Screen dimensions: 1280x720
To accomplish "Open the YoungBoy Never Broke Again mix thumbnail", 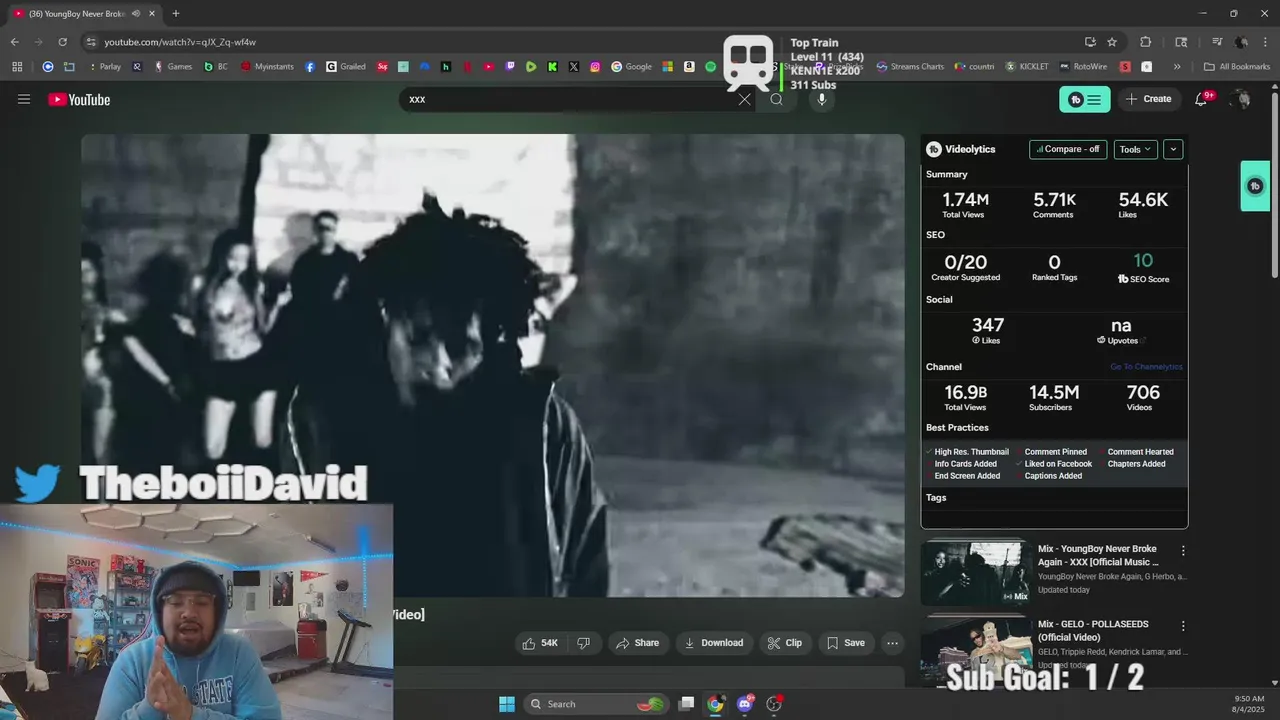I will (x=975, y=572).
